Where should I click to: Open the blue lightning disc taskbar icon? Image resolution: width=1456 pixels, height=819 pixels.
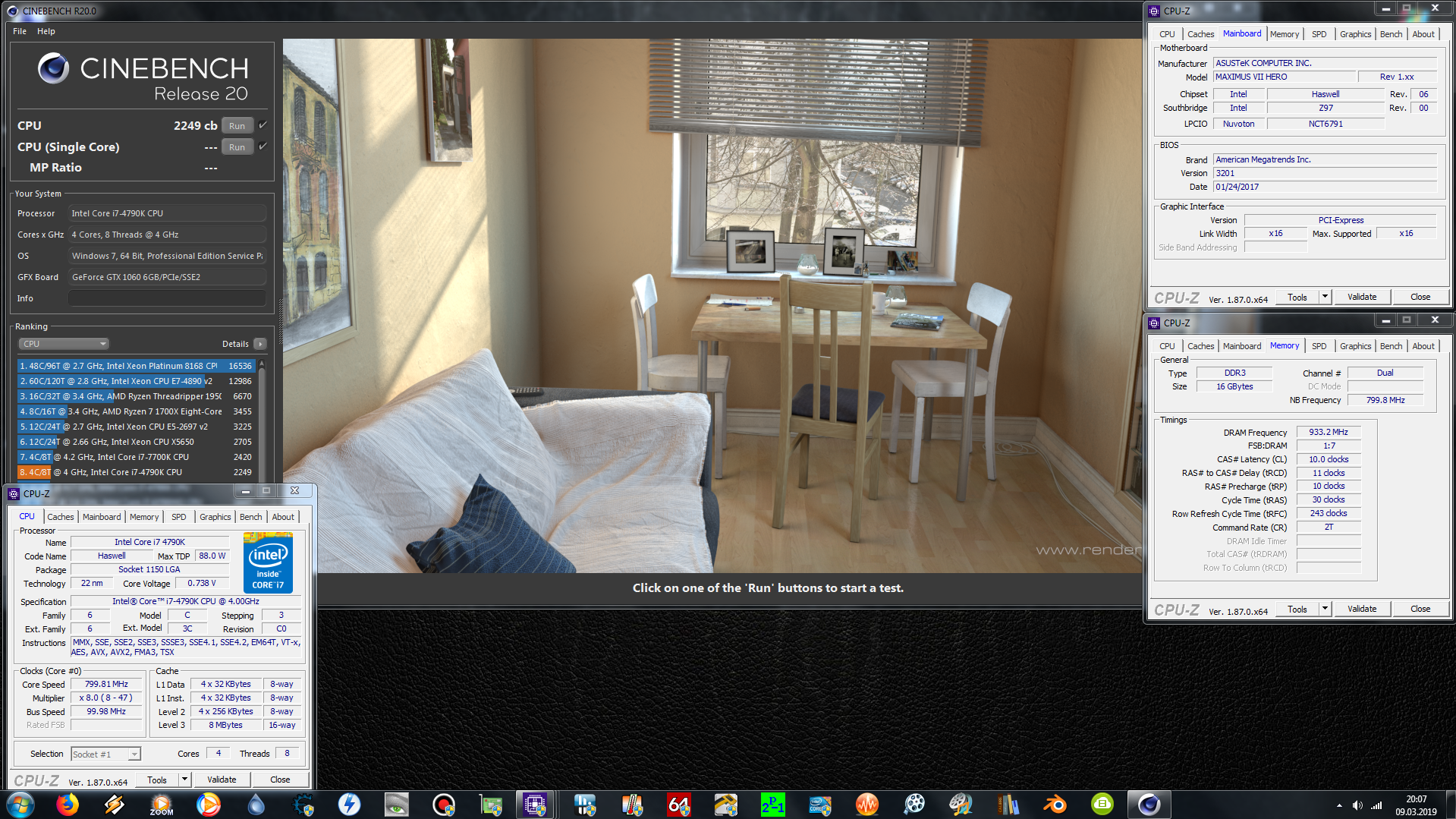(350, 805)
